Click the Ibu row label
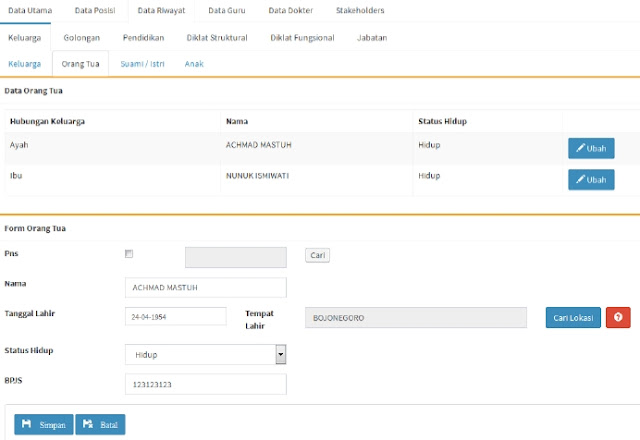 (x=16, y=176)
